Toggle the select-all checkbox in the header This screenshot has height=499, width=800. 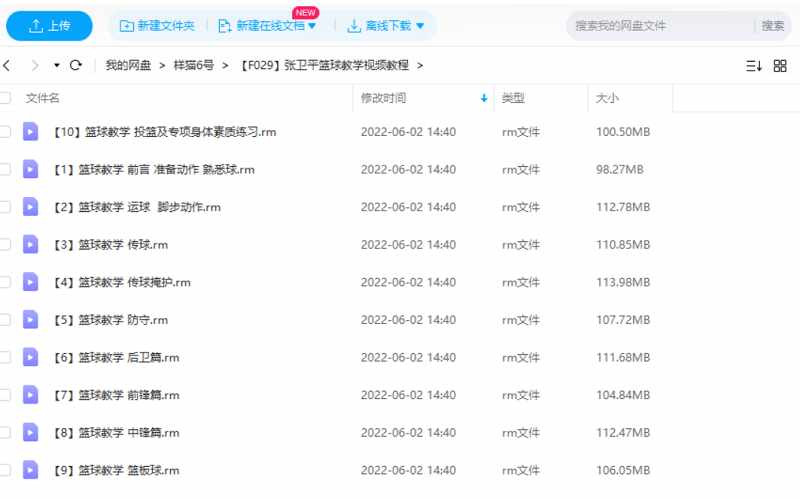[5, 98]
